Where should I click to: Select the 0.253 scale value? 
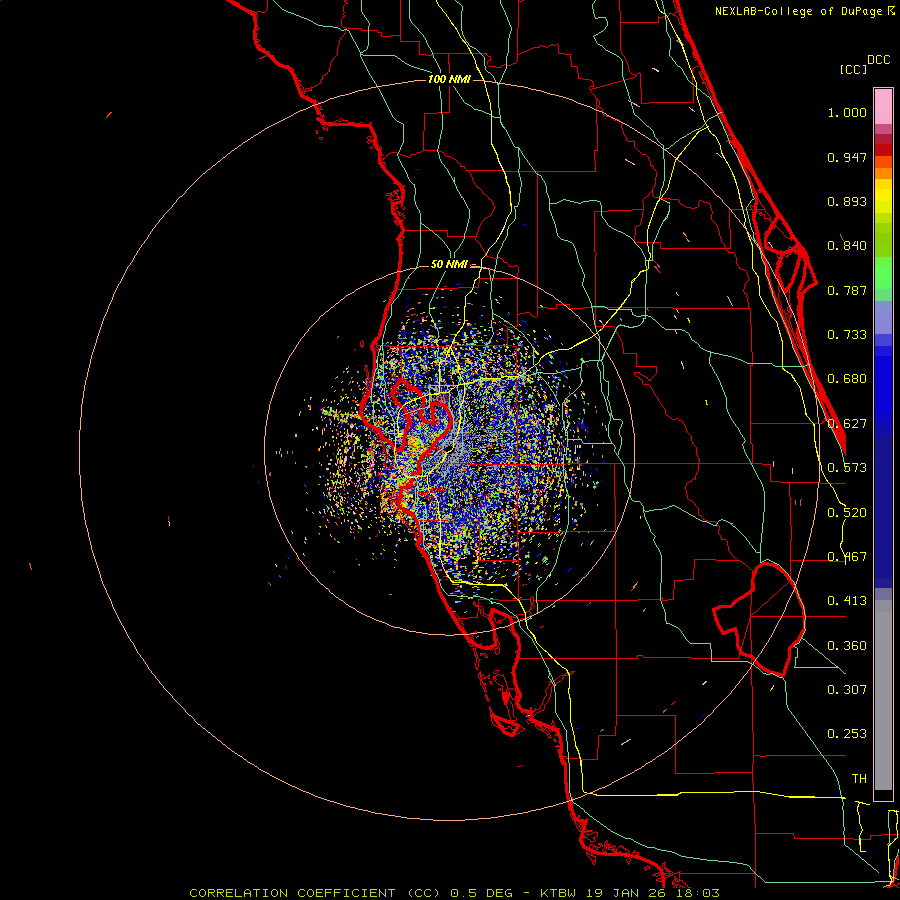847,734
